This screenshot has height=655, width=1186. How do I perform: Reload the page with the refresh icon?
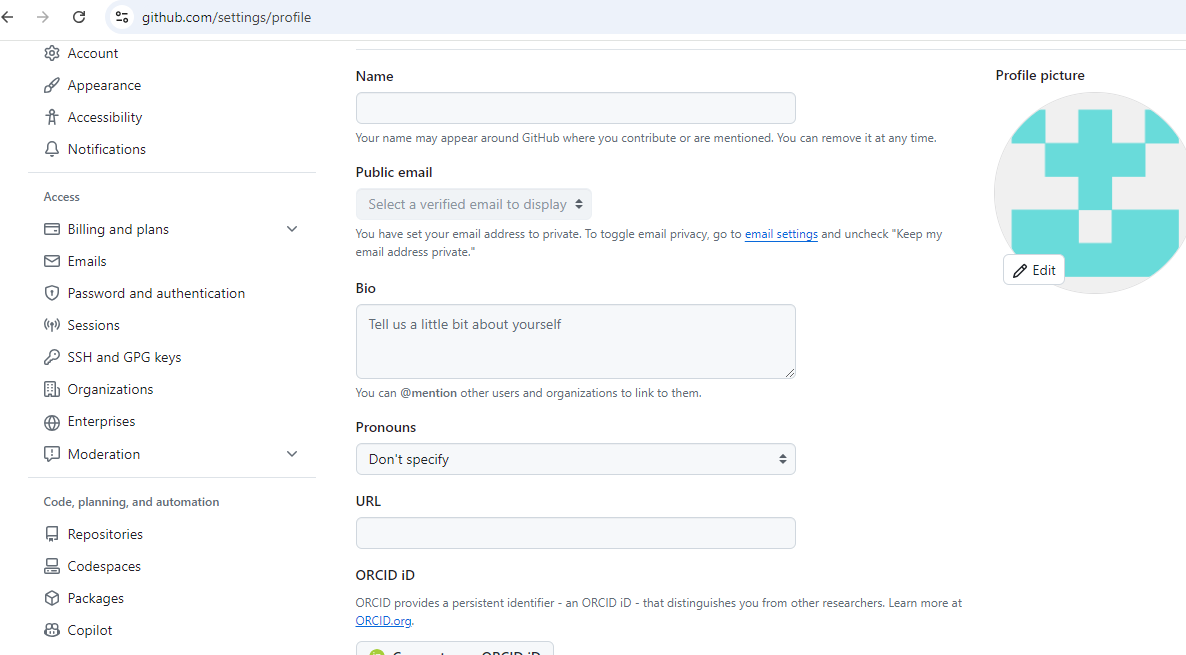click(x=78, y=17)
